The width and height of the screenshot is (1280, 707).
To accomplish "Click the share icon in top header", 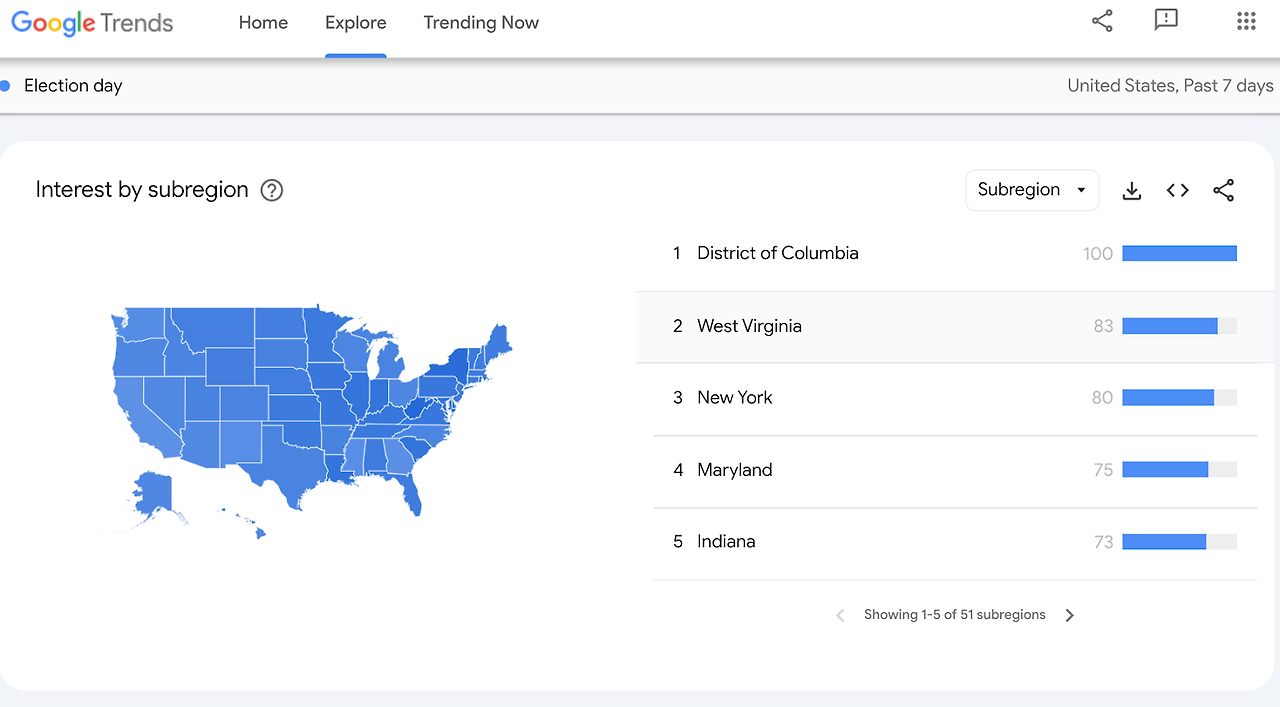I will tap(1102, 21).
